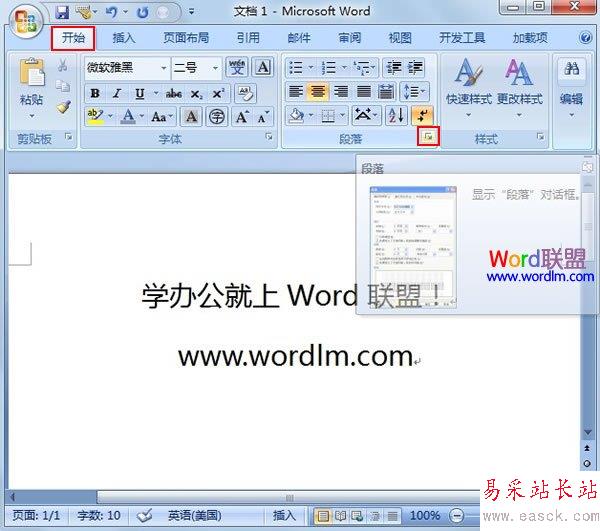This screenshot has height=531, width=600.
Task: Cut selection with the scissors icon
Action: tap(62, 65)
